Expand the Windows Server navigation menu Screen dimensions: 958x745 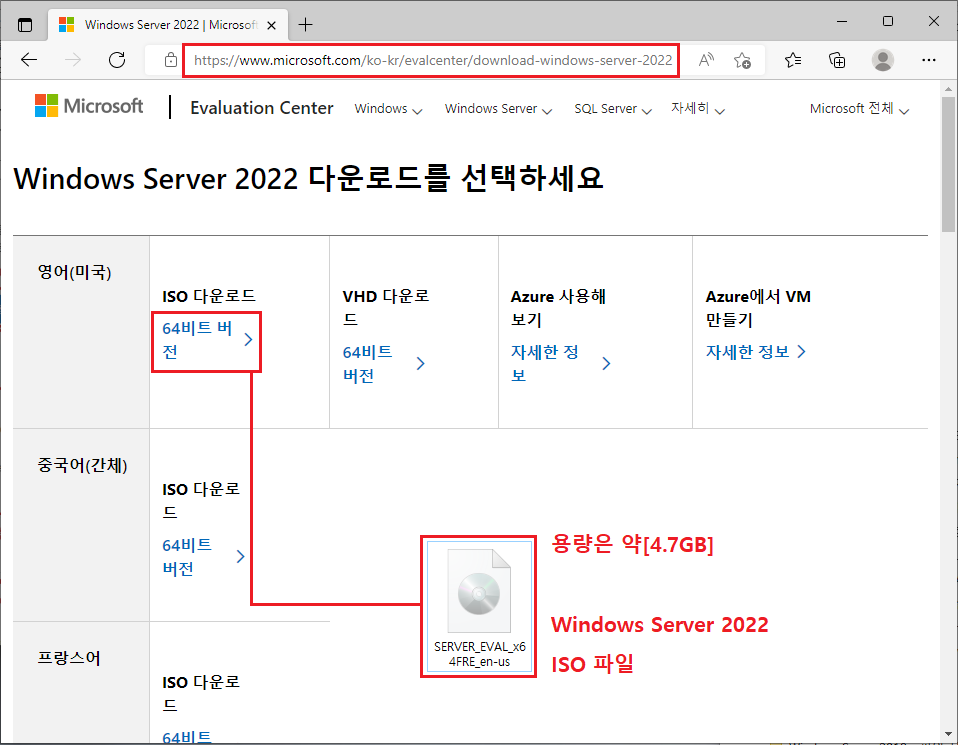point(498,109)
